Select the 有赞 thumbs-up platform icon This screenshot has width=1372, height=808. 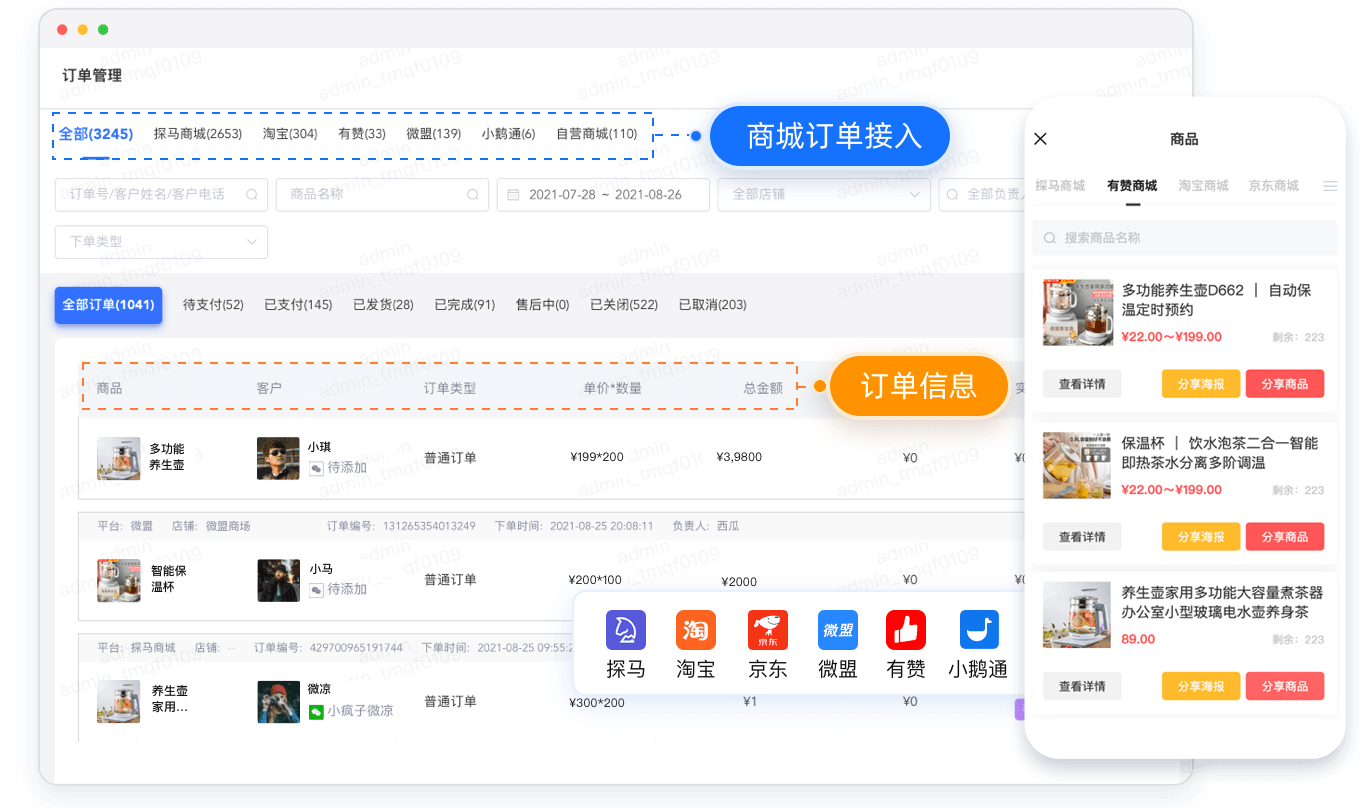907,631
